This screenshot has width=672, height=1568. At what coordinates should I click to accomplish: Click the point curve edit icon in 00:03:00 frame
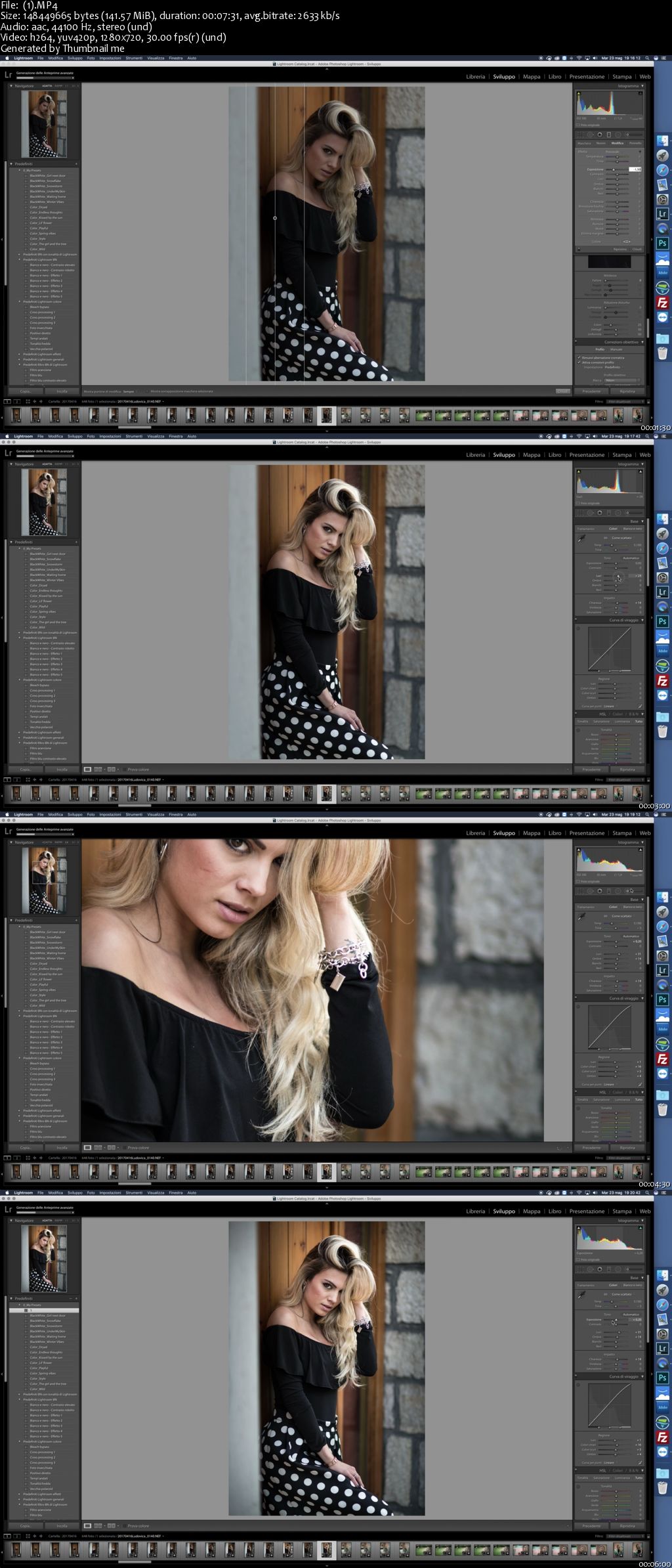[x=640, y=706]
